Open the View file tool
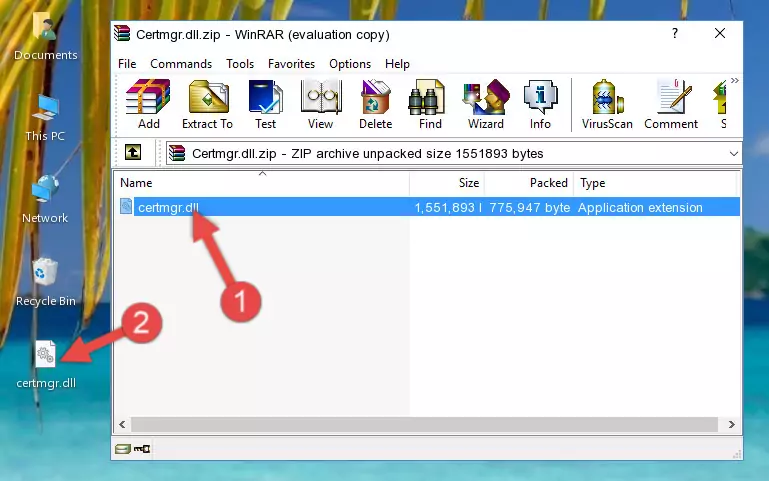The width and height of the screenshot is (769, 481). pos(321,104)
